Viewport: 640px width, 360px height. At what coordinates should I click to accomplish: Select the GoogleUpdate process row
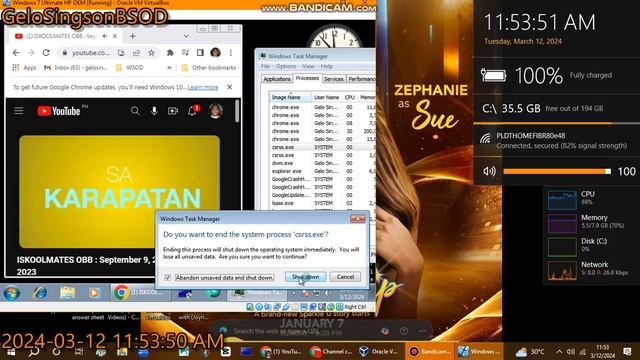tap(322, 195)
